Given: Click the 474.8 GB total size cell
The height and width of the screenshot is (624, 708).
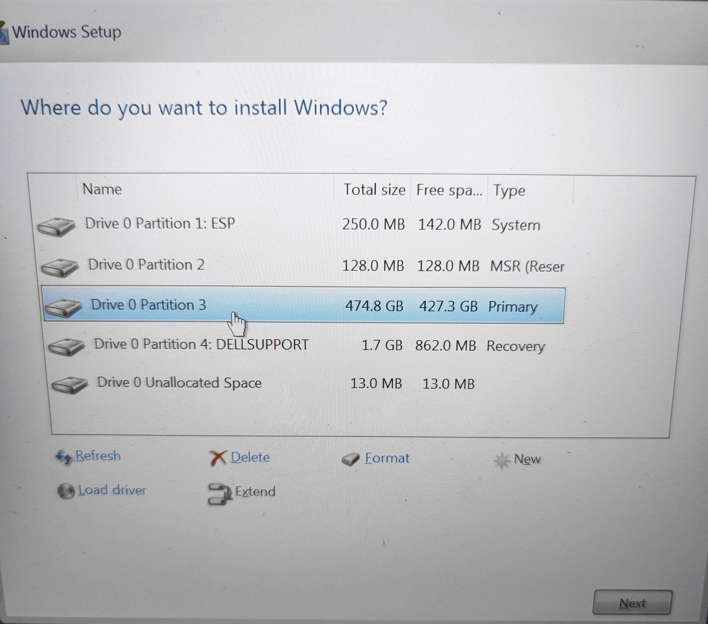Looking at the screenshot, I should pyautogui.click(x=374, y=306).
